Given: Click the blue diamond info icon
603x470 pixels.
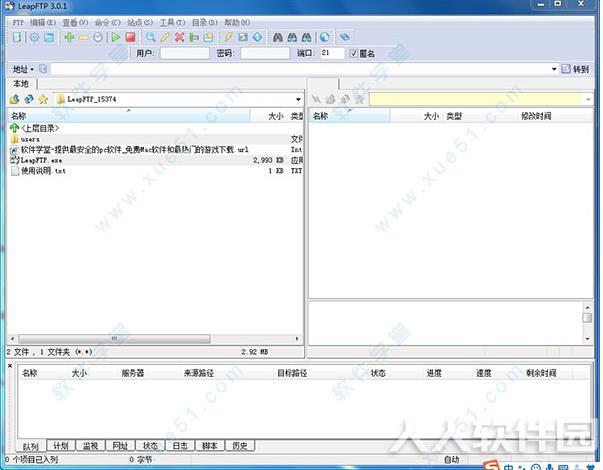Looking at the screenshot, I should [258, 37].
